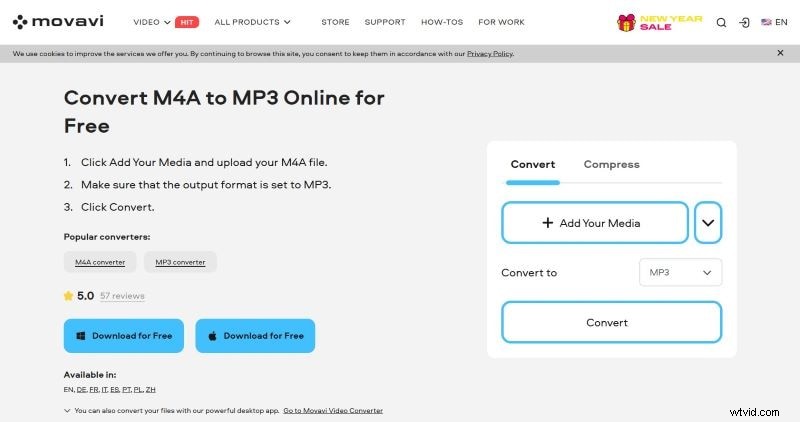Expand media source options chevron
Screen dimensions: 800x422
708,222
